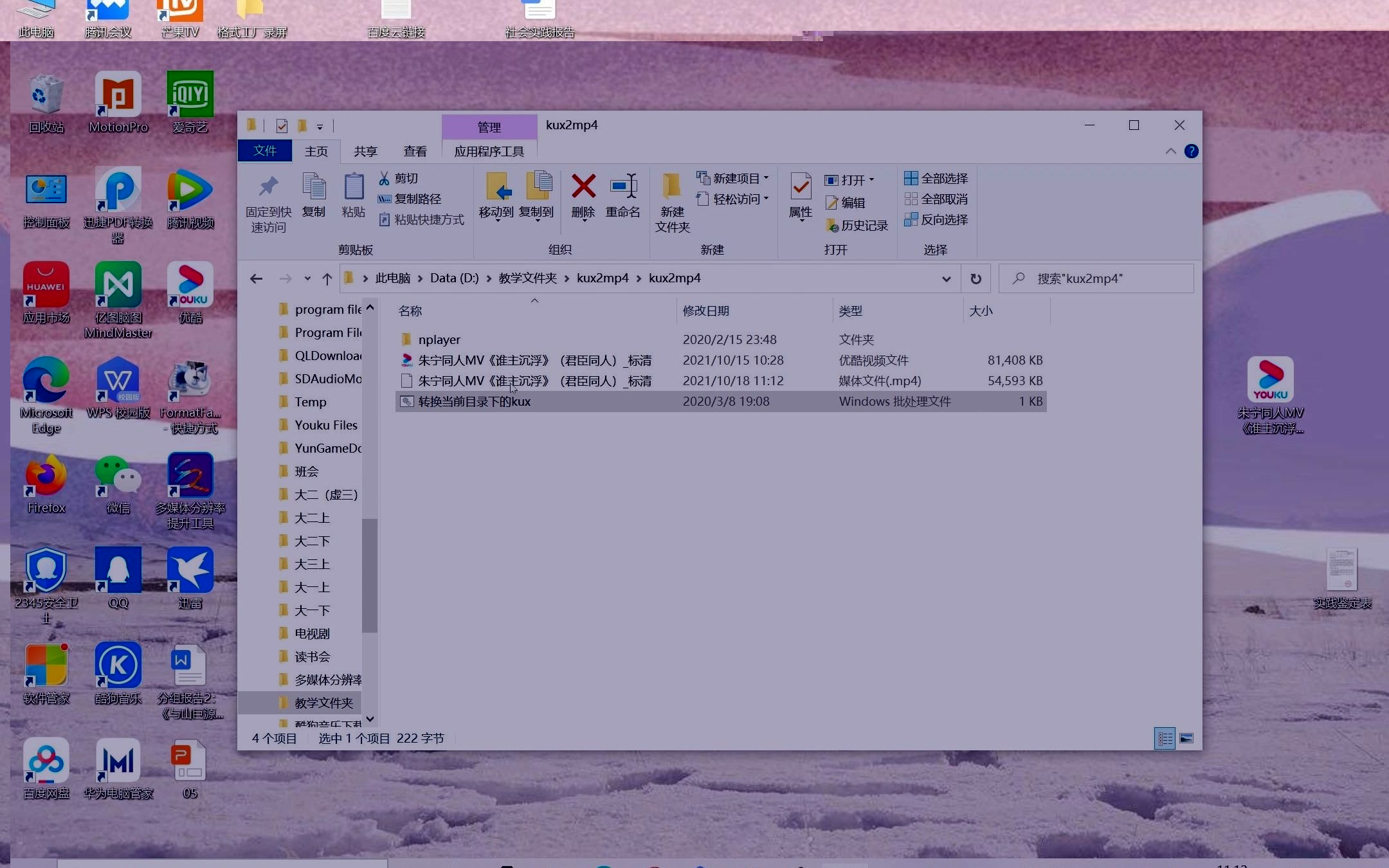Click Copy To (复制到) icon
The height and width of the screenshot is (868, 1389).
coord(538,186)
